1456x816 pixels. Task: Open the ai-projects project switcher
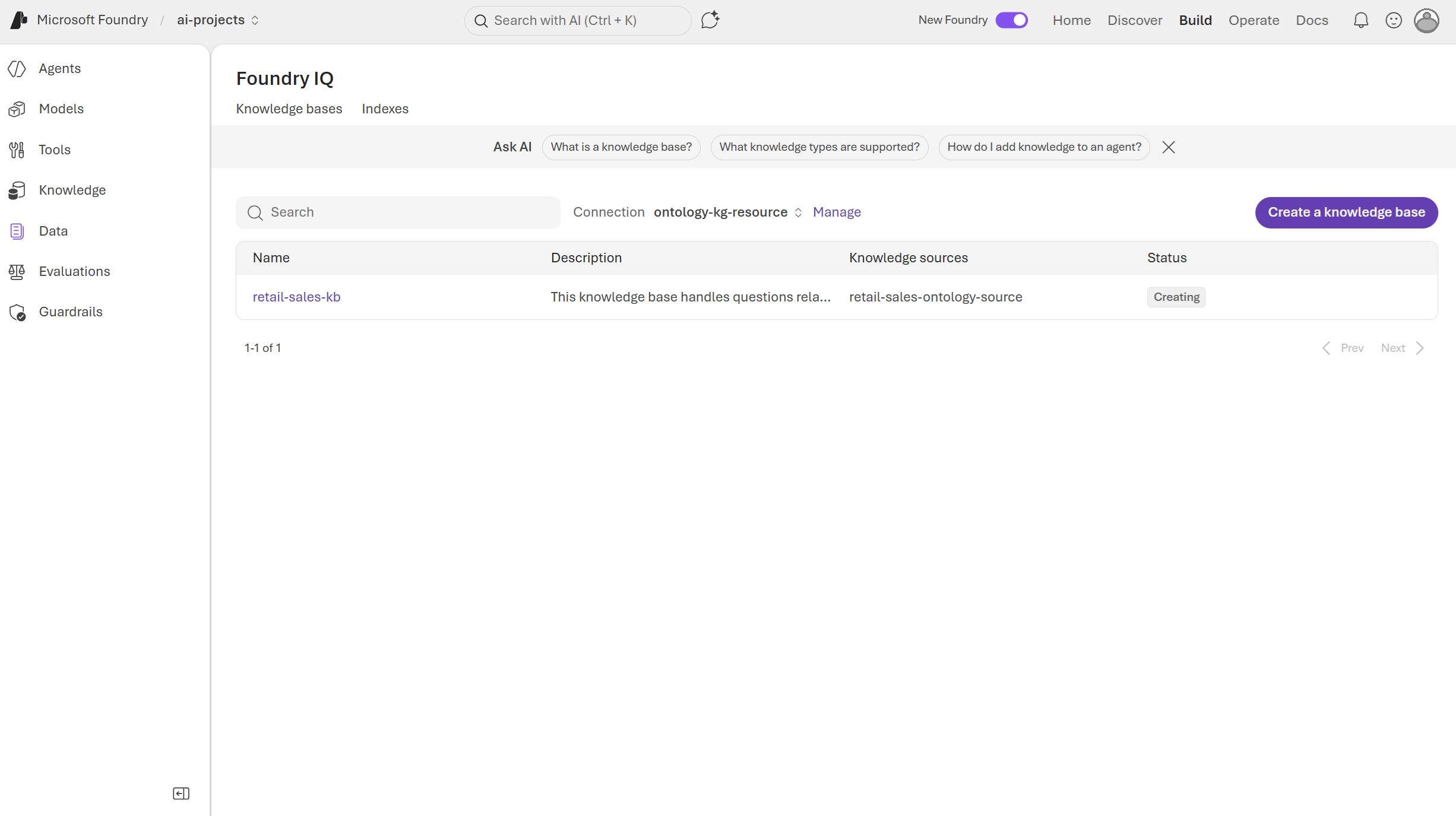point(218,20)
